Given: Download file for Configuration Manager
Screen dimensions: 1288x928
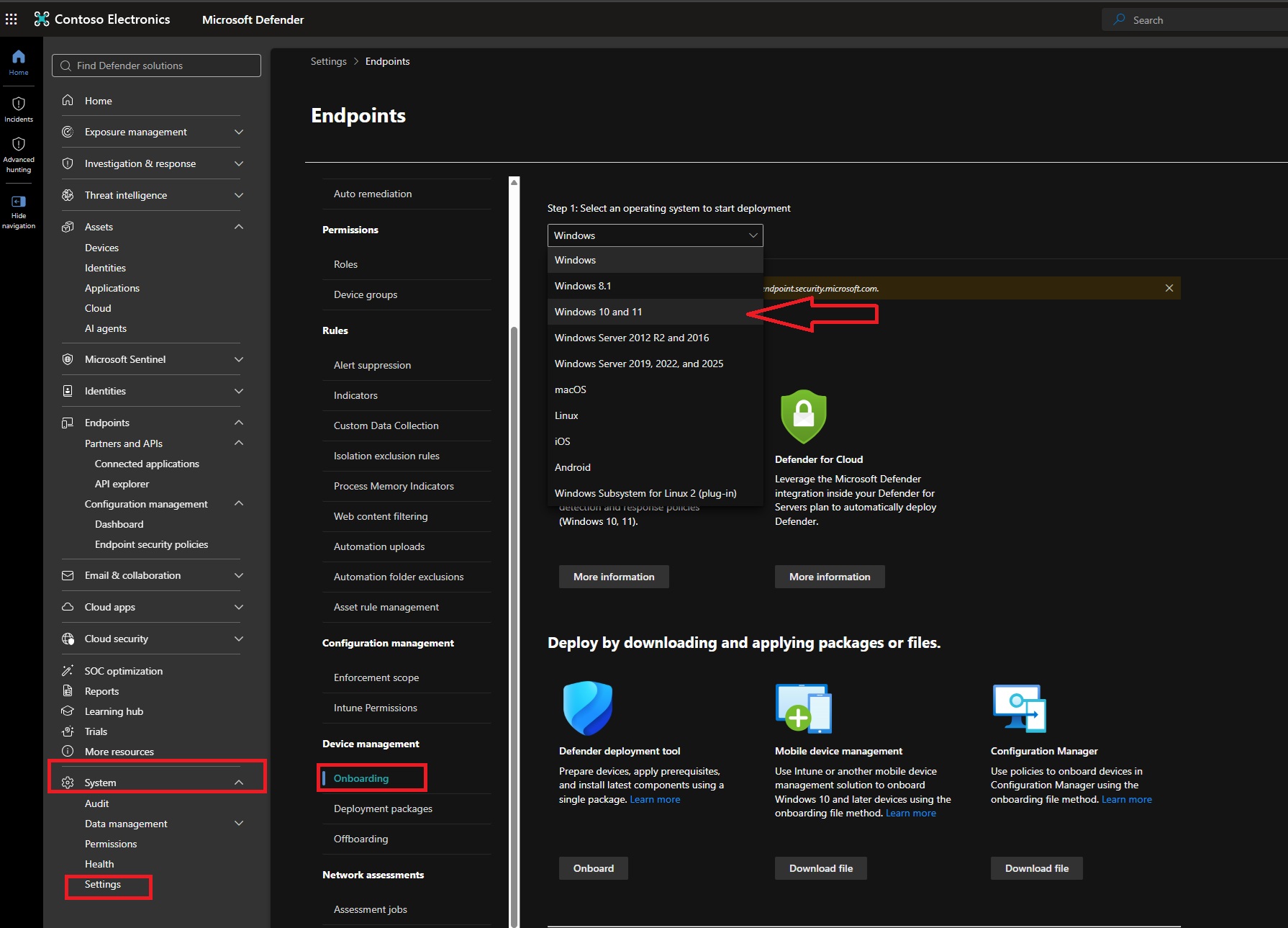Looking at the screenshot, I should (x=1037, y=868).
